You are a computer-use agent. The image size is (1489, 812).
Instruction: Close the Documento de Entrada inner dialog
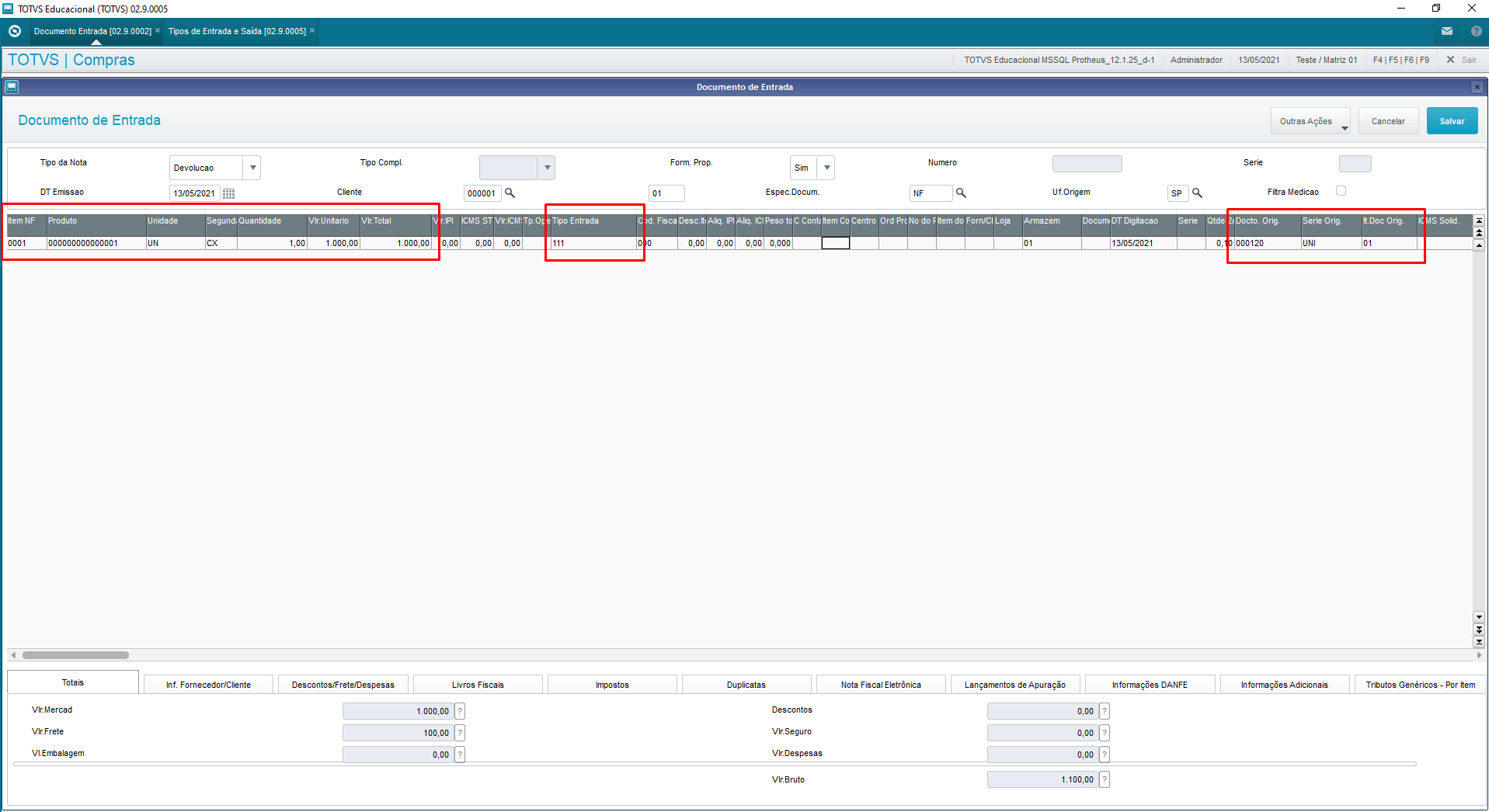[1477, 87]
